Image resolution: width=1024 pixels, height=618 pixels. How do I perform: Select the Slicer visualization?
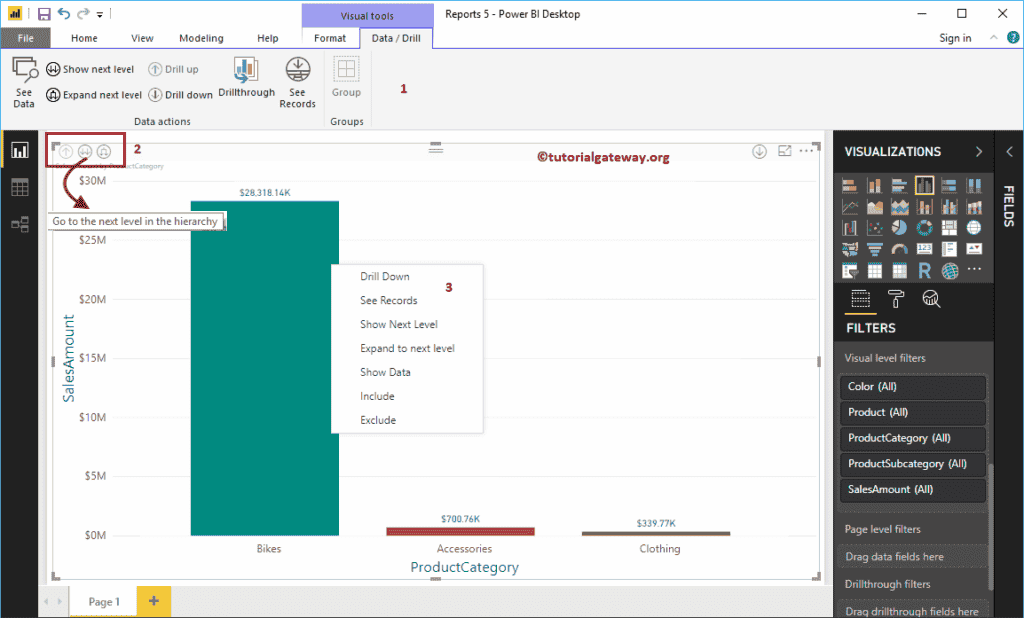[x=850, y=270]
